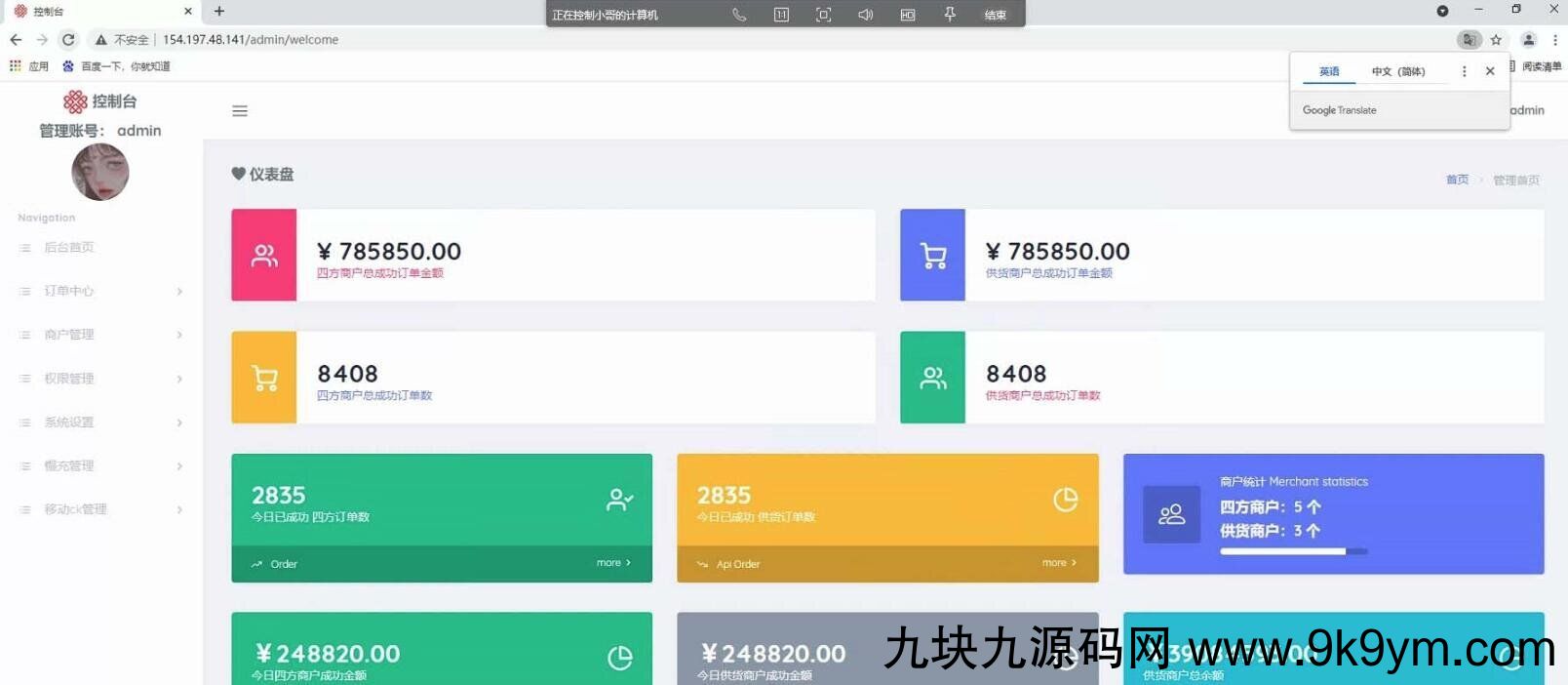The width and height of the screenshot is (1568, 685).
Task: Open the 百度一下 bookmark
Action: (116, 66)
